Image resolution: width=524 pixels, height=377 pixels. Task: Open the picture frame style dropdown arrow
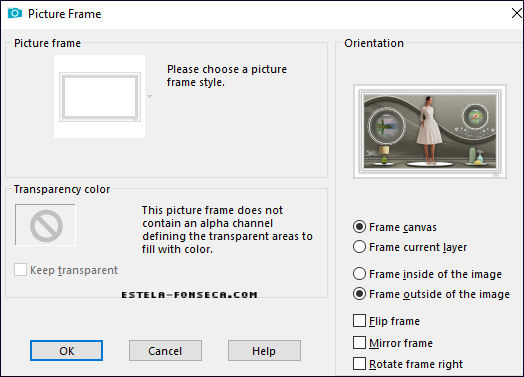pyautogui.click(x=149, y=96)
